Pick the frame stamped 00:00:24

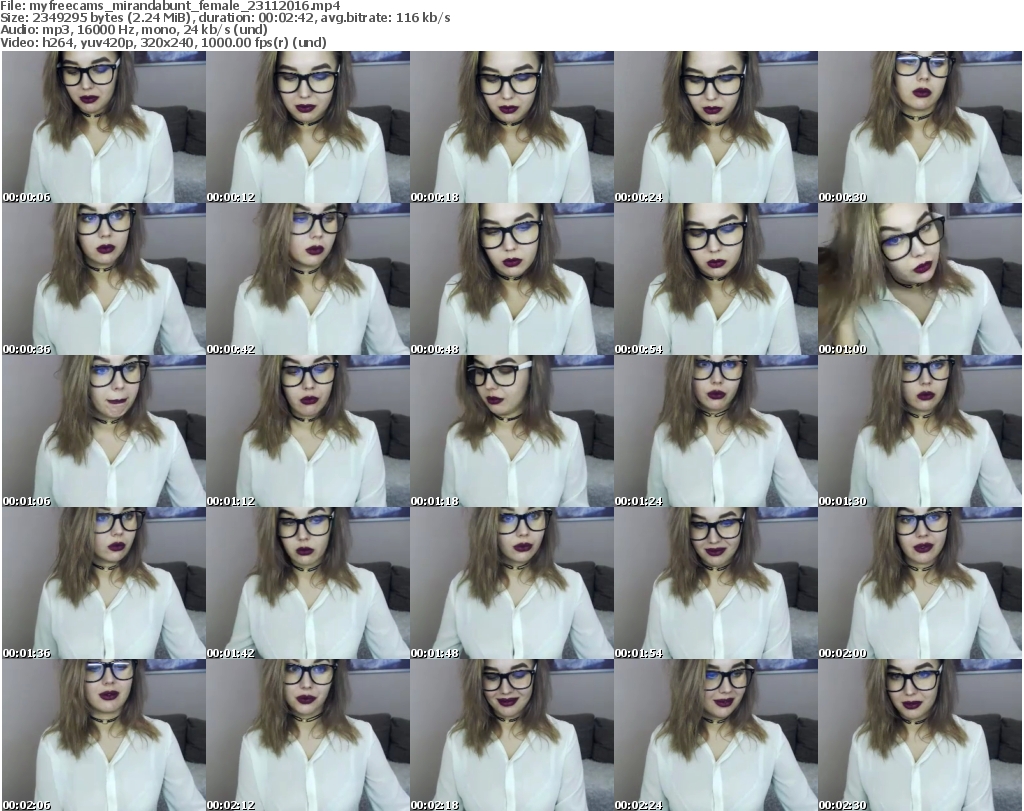(x=716, y=127)
